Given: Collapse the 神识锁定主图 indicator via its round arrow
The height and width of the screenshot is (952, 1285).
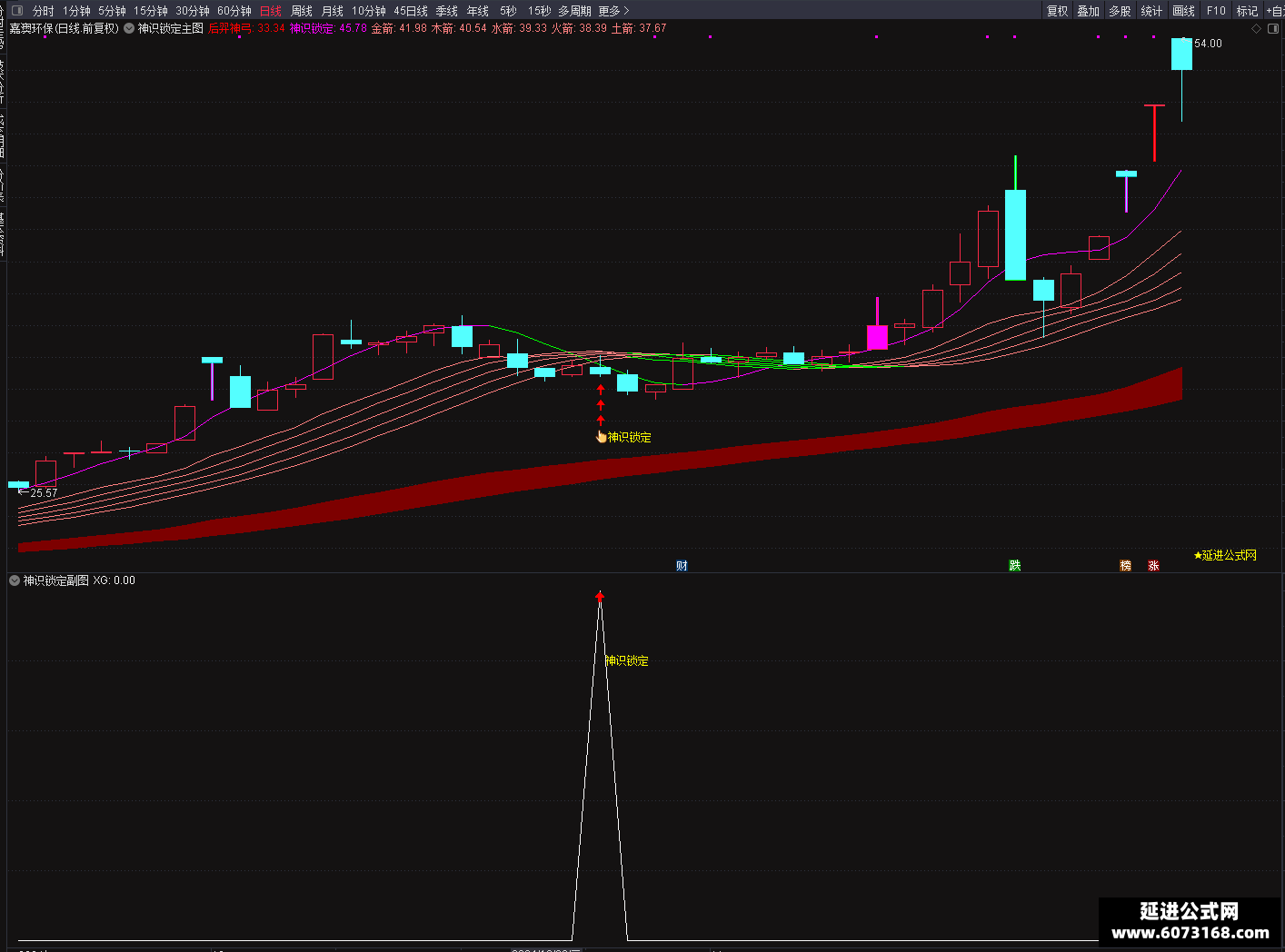Looking at the screenshot, I should tap(129, 28).
